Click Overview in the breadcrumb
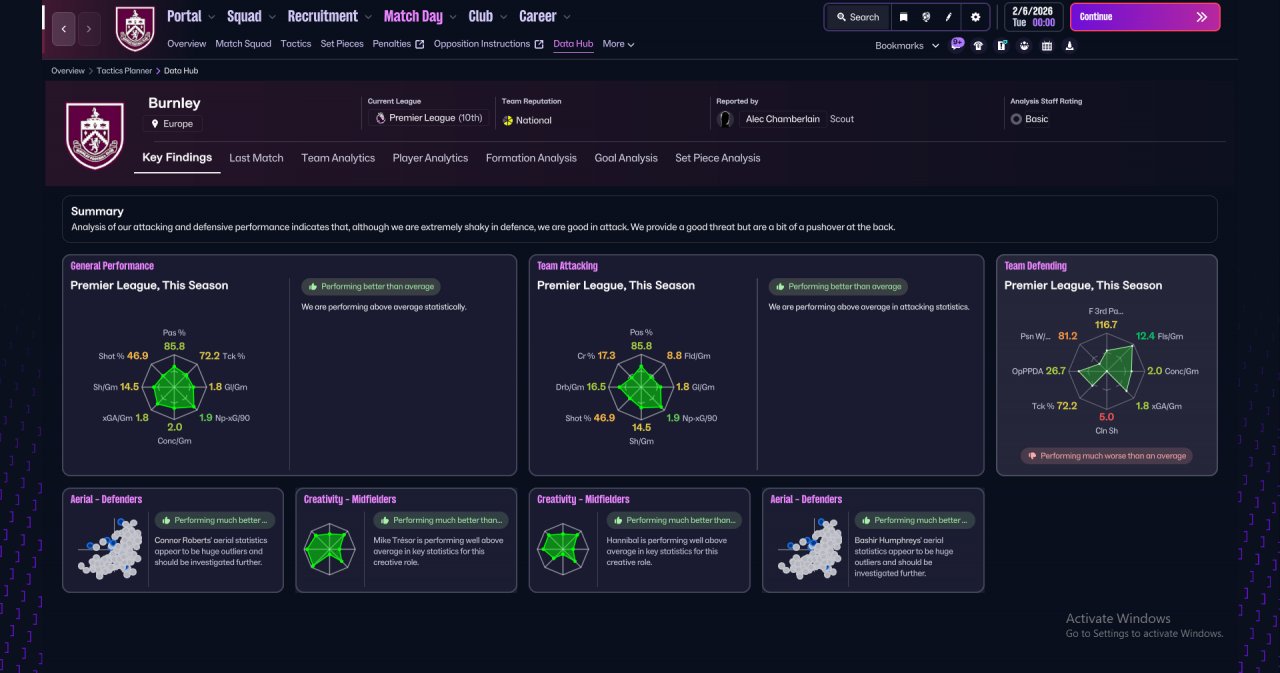 (68, 71)
